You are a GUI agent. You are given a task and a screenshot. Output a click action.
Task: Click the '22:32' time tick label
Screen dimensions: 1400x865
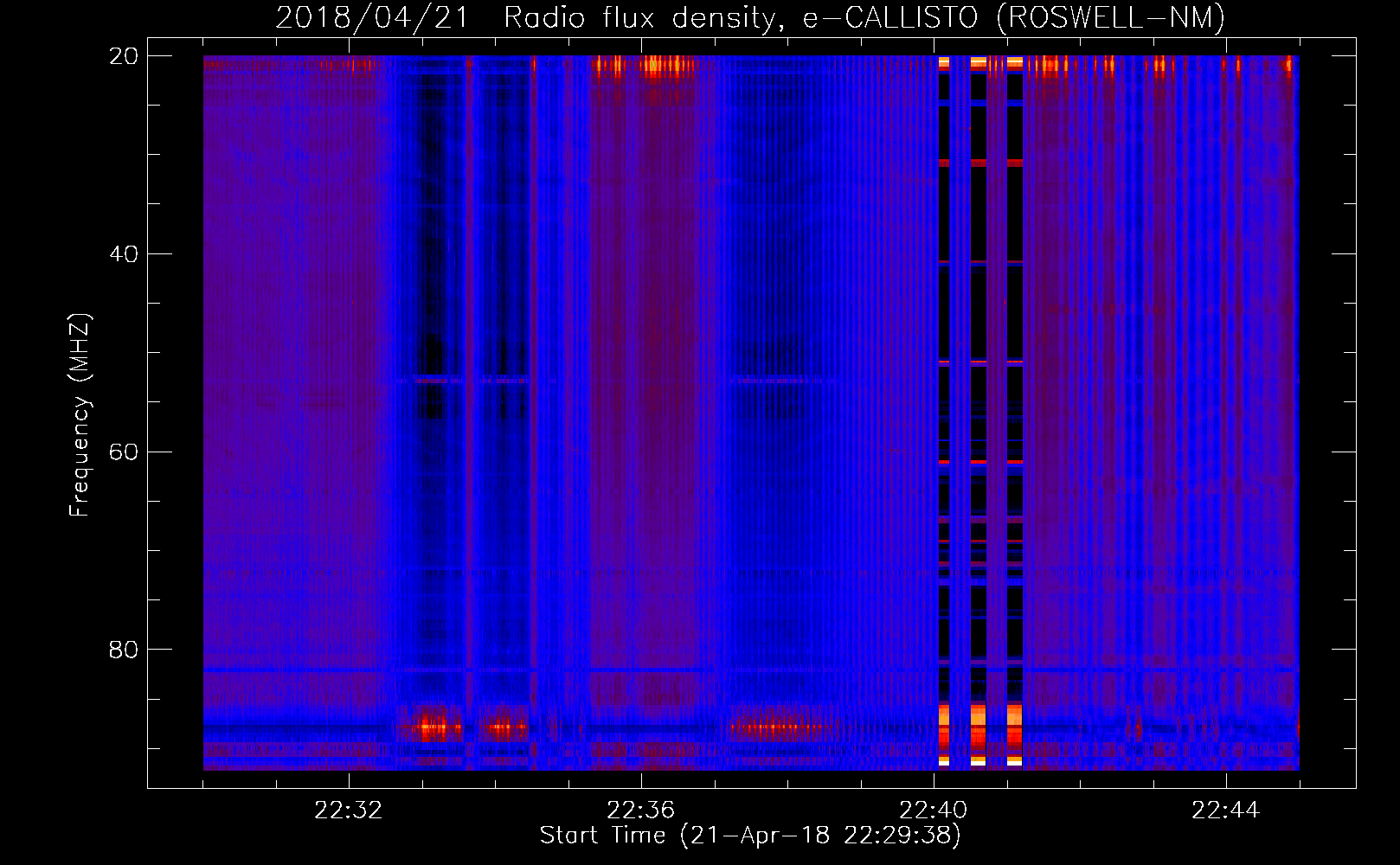(x=348, y=811)
